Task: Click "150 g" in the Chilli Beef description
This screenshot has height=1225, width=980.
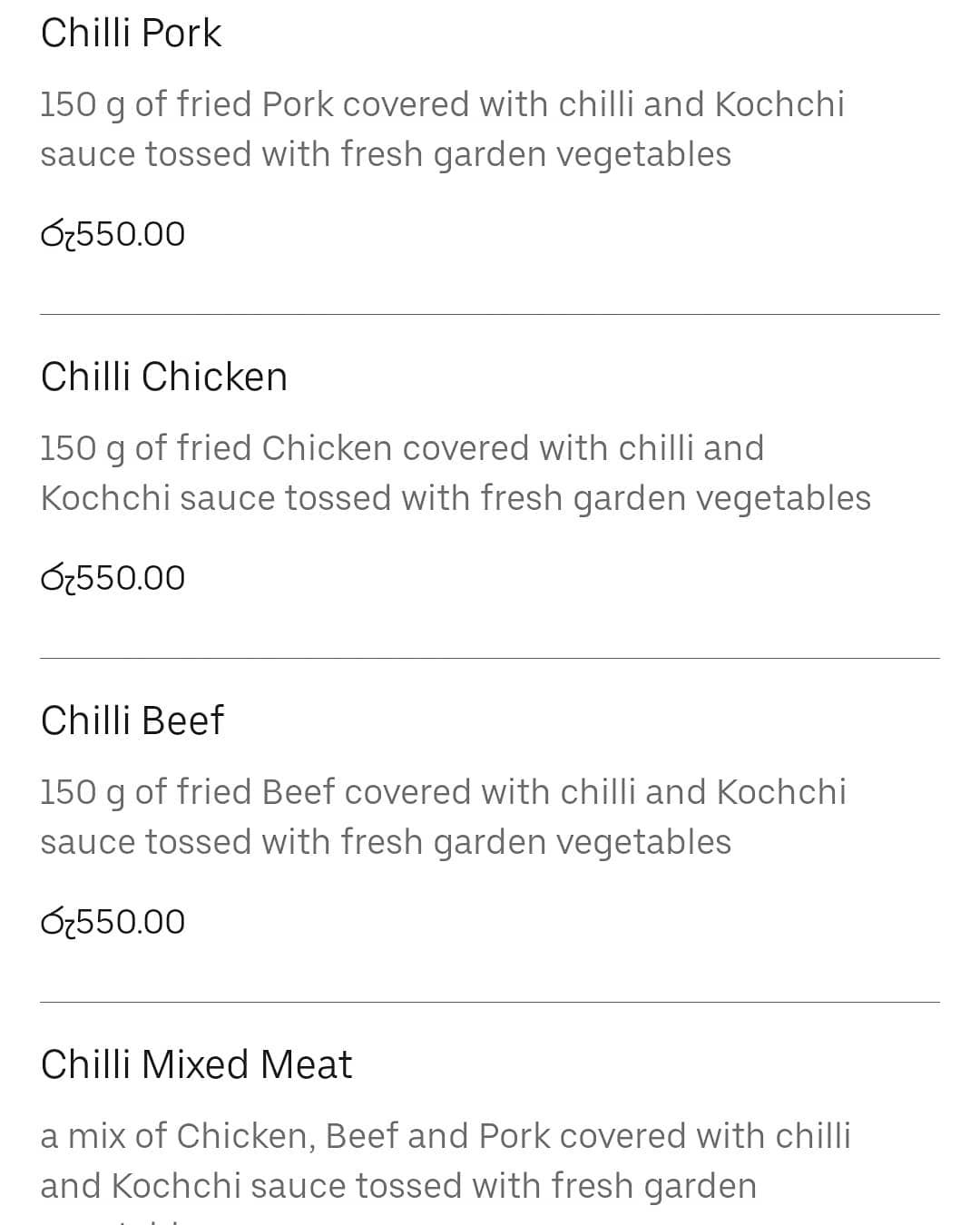Action: click(x=83, y=793)
